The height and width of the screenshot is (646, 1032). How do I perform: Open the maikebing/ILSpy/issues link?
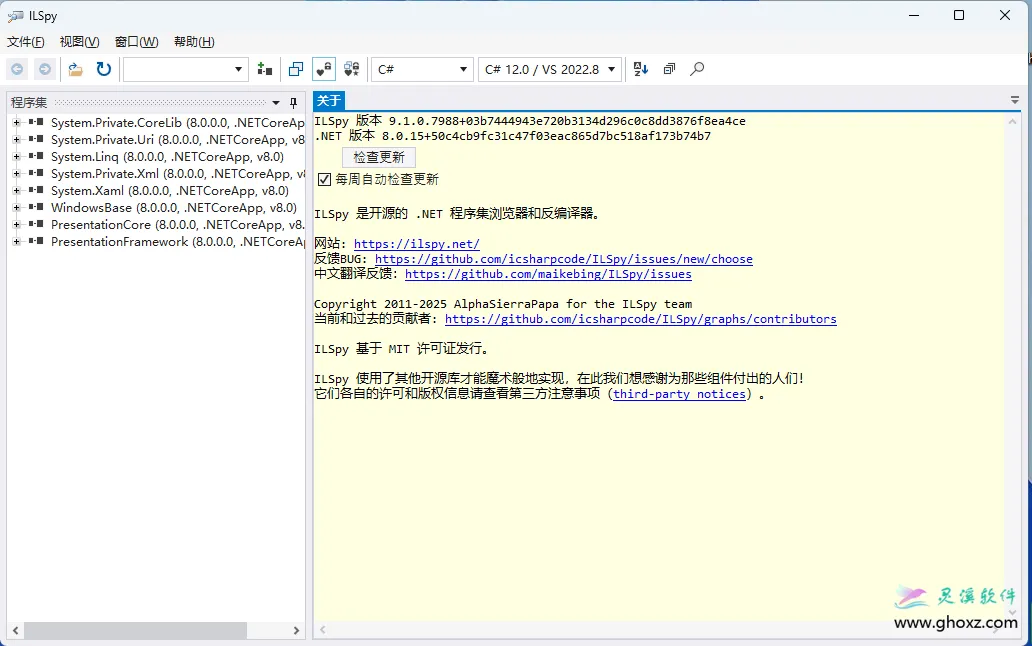[548, 274]
